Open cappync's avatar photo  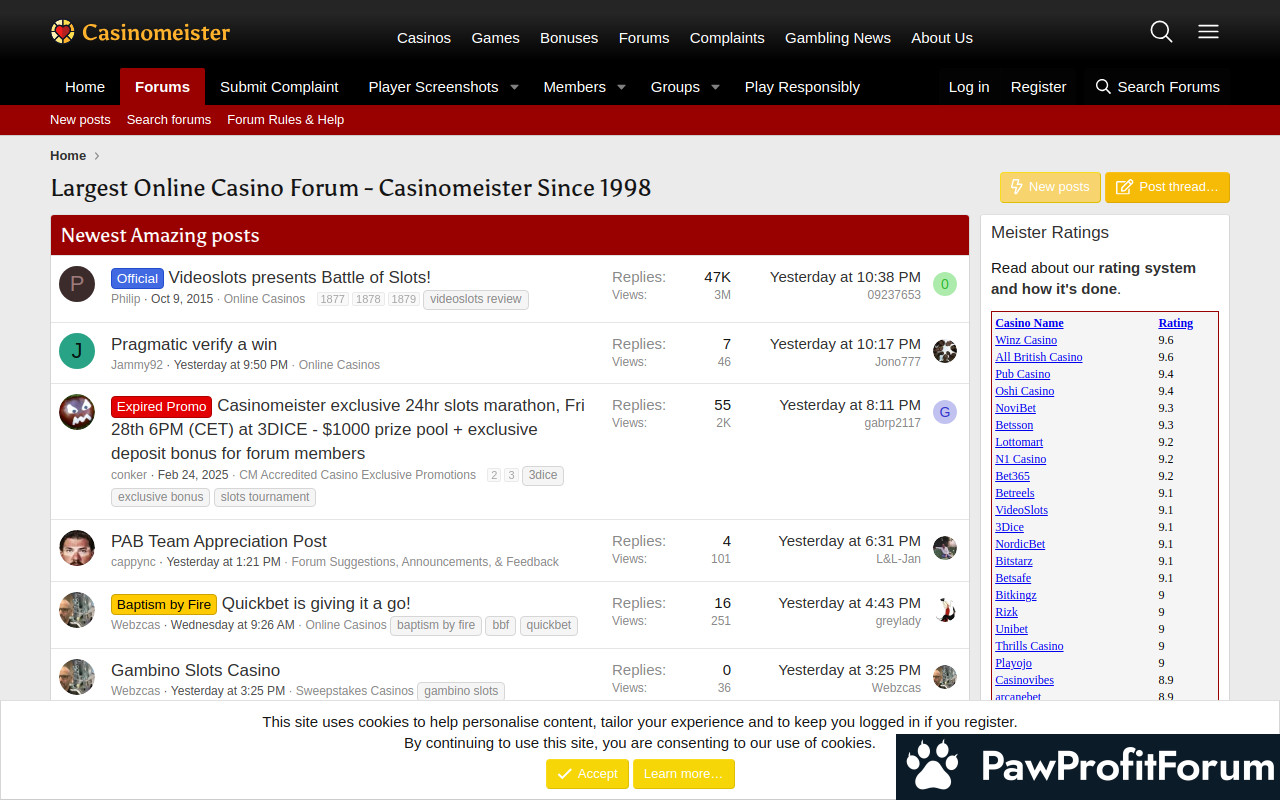click(x=77, y=548)
